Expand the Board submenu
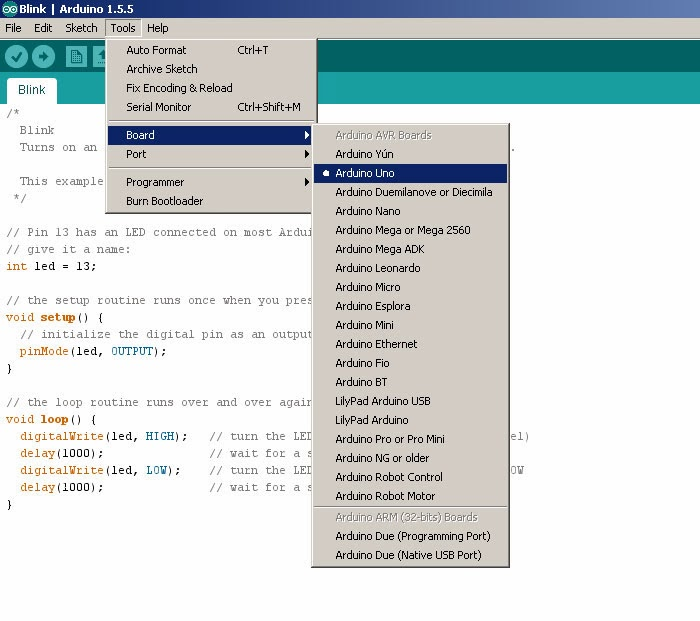The width and height of the screenshot is (700, 621). point(209,135)
